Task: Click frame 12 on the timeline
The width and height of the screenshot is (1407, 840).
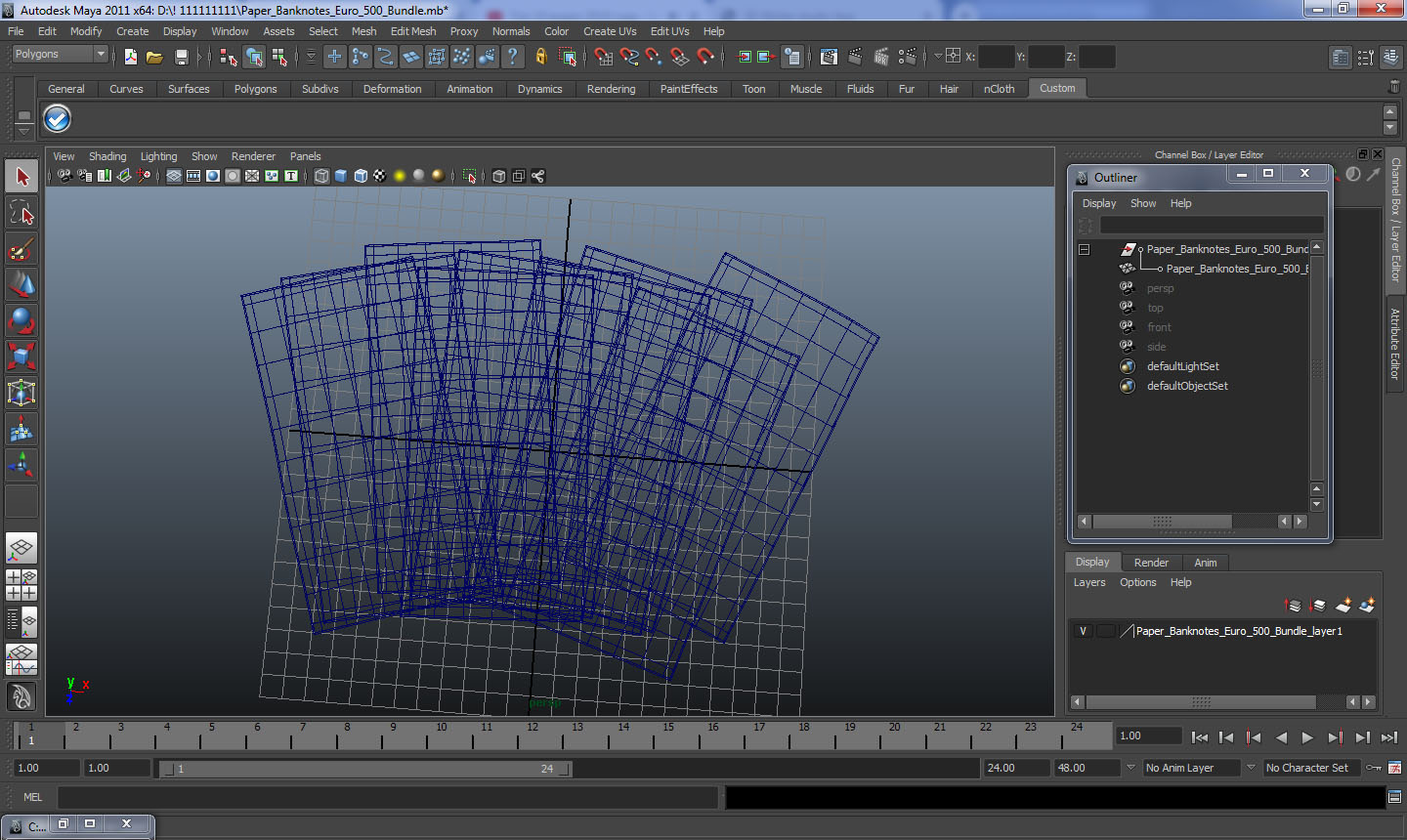Action: click(x=533, y=735)
